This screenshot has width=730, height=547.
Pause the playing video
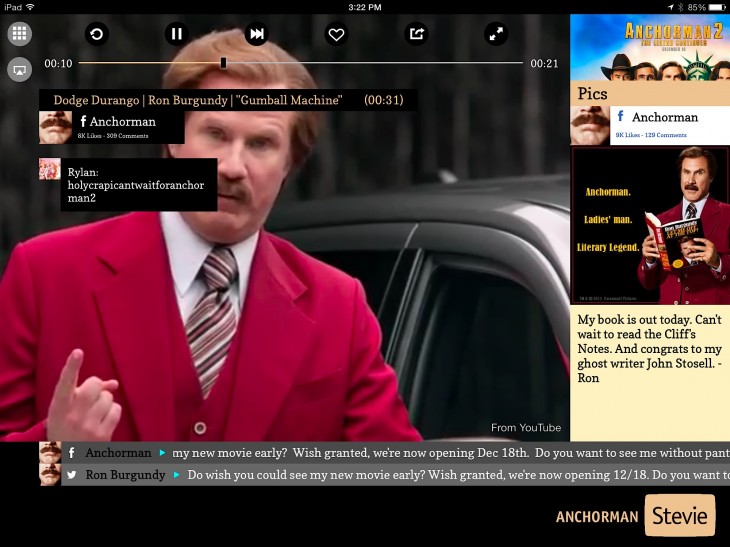click(177, 34)
